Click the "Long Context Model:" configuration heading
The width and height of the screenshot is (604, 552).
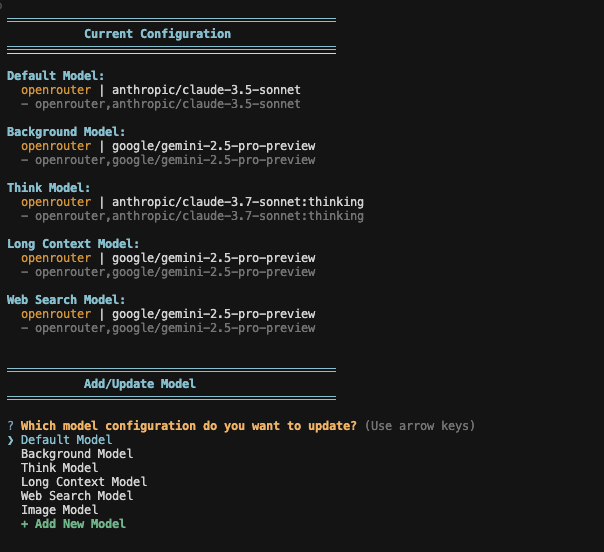73,244
